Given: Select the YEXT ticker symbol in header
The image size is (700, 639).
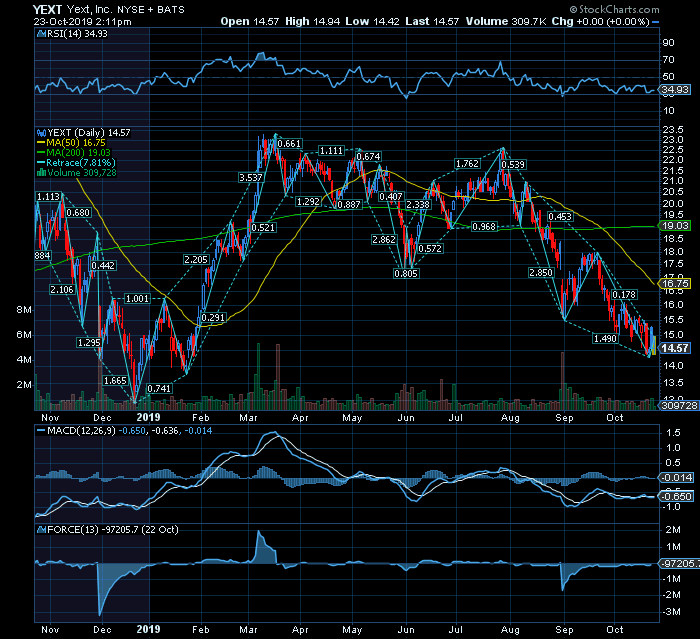Looking at the screenshot, I should coord(47,9).
